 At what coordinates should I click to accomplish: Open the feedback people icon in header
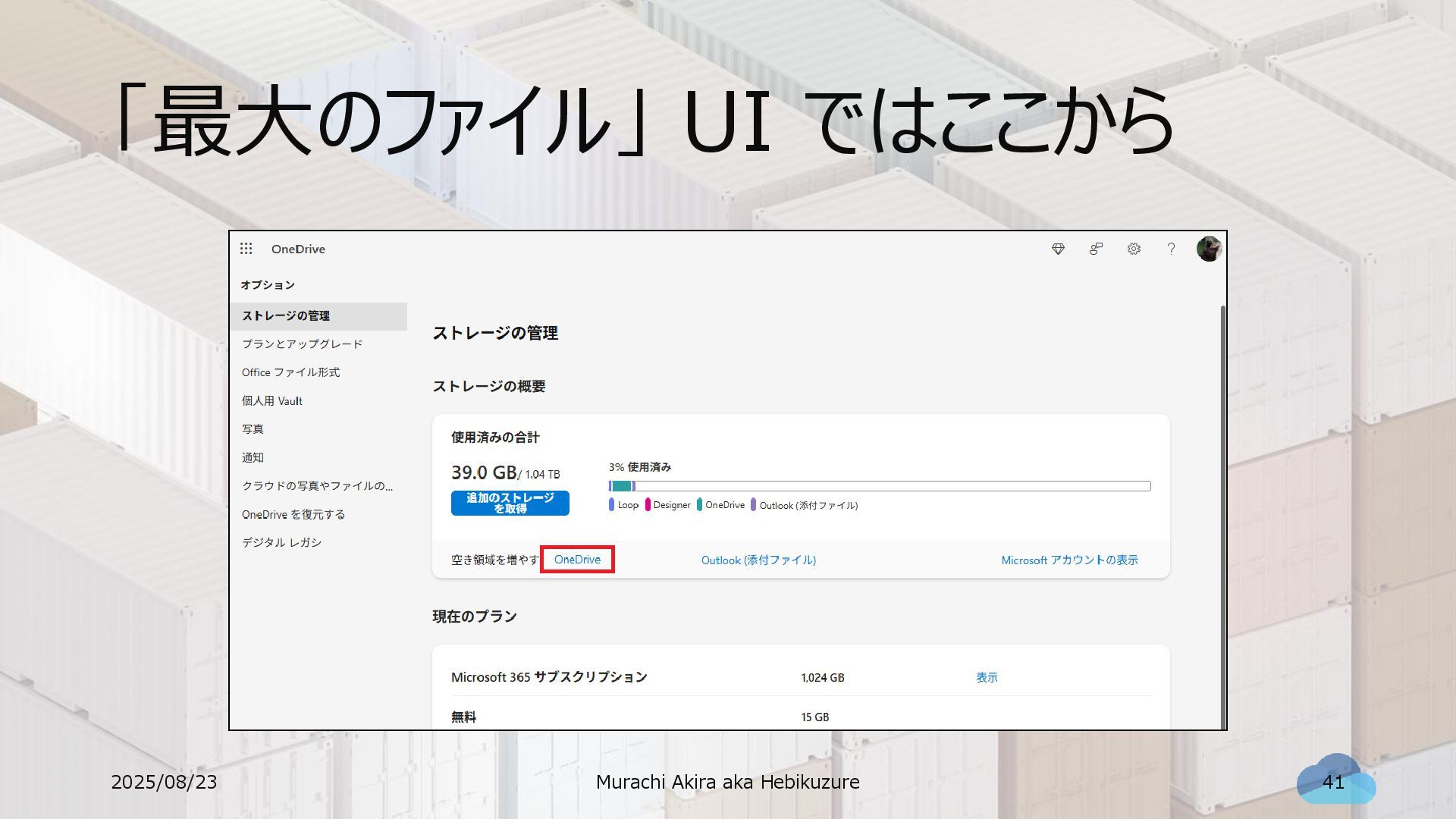point(1096,249)
